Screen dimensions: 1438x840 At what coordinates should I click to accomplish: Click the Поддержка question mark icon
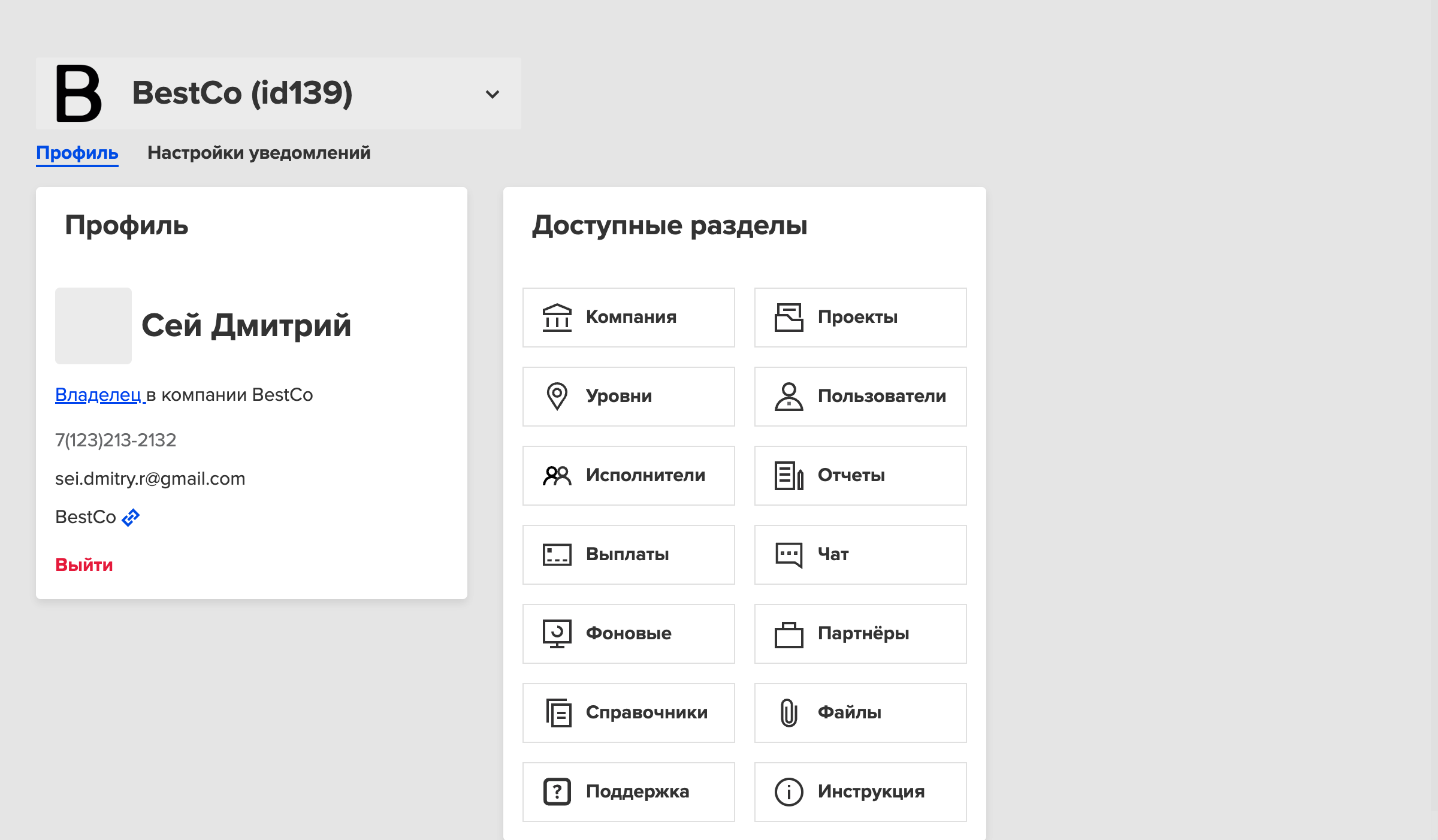[x=557, y=792]
